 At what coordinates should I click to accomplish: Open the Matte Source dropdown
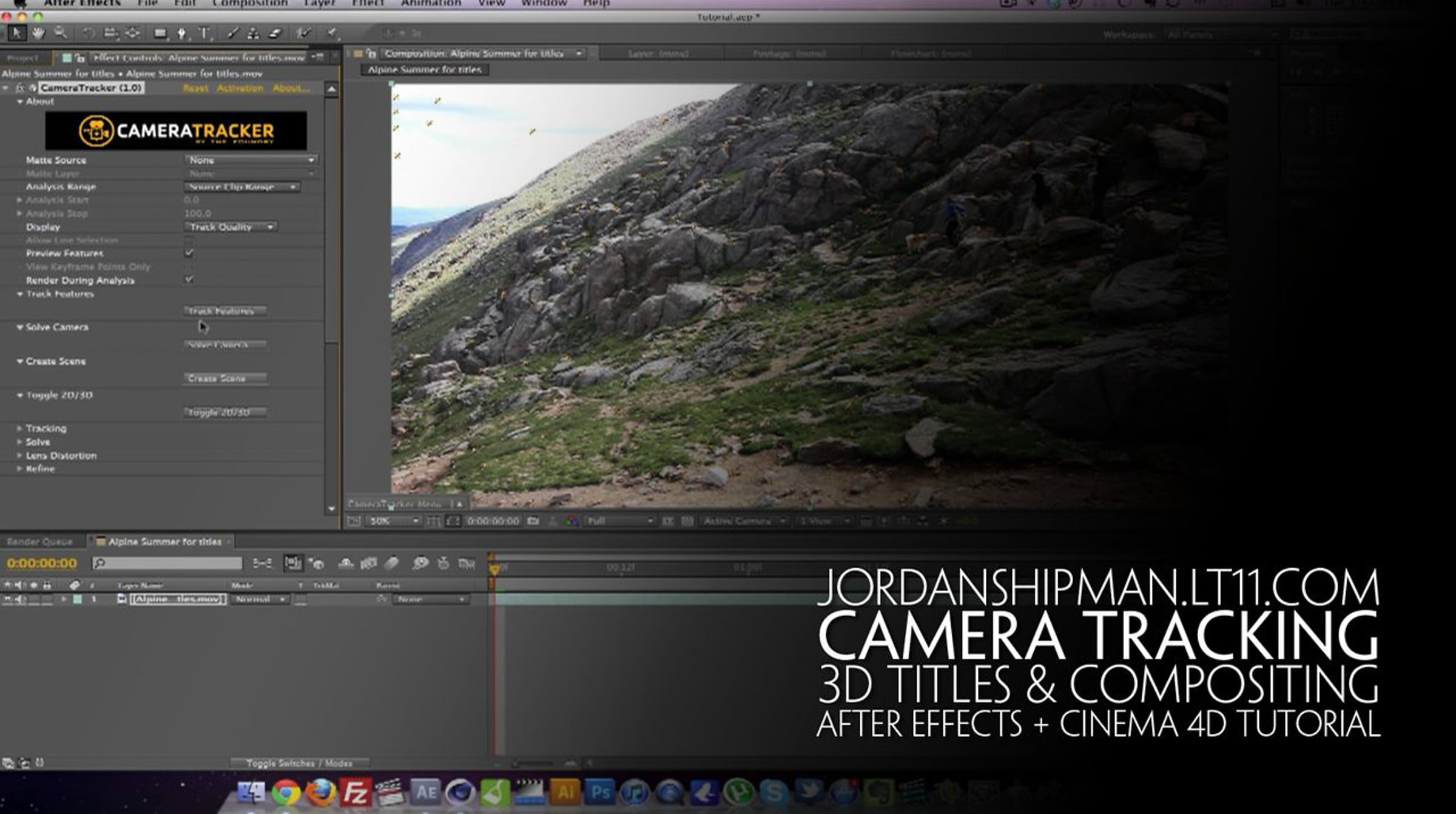click(x=251, y=160)
